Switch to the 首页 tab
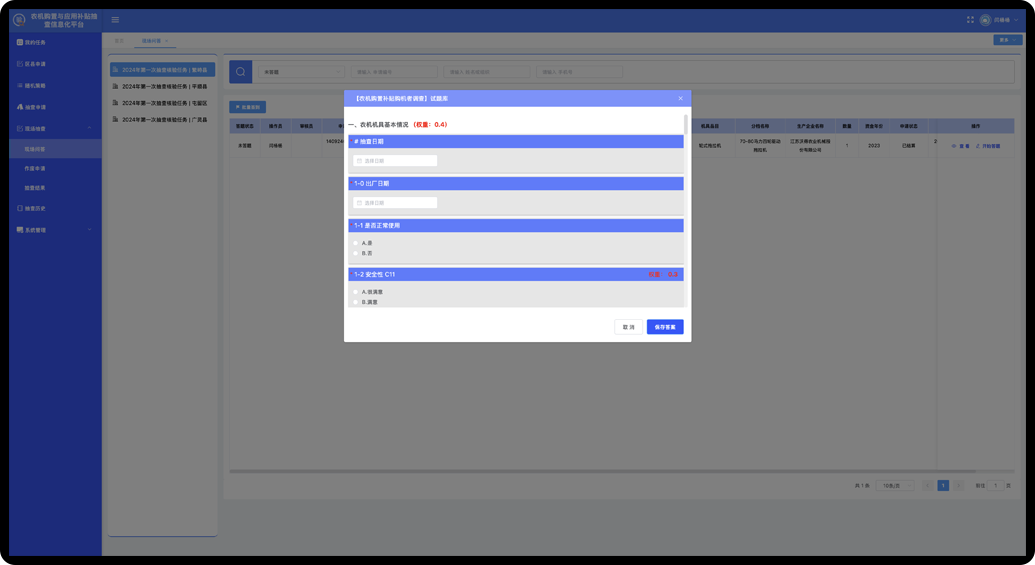The height and width of the screenshot is (565, 1035). point(119,41)
